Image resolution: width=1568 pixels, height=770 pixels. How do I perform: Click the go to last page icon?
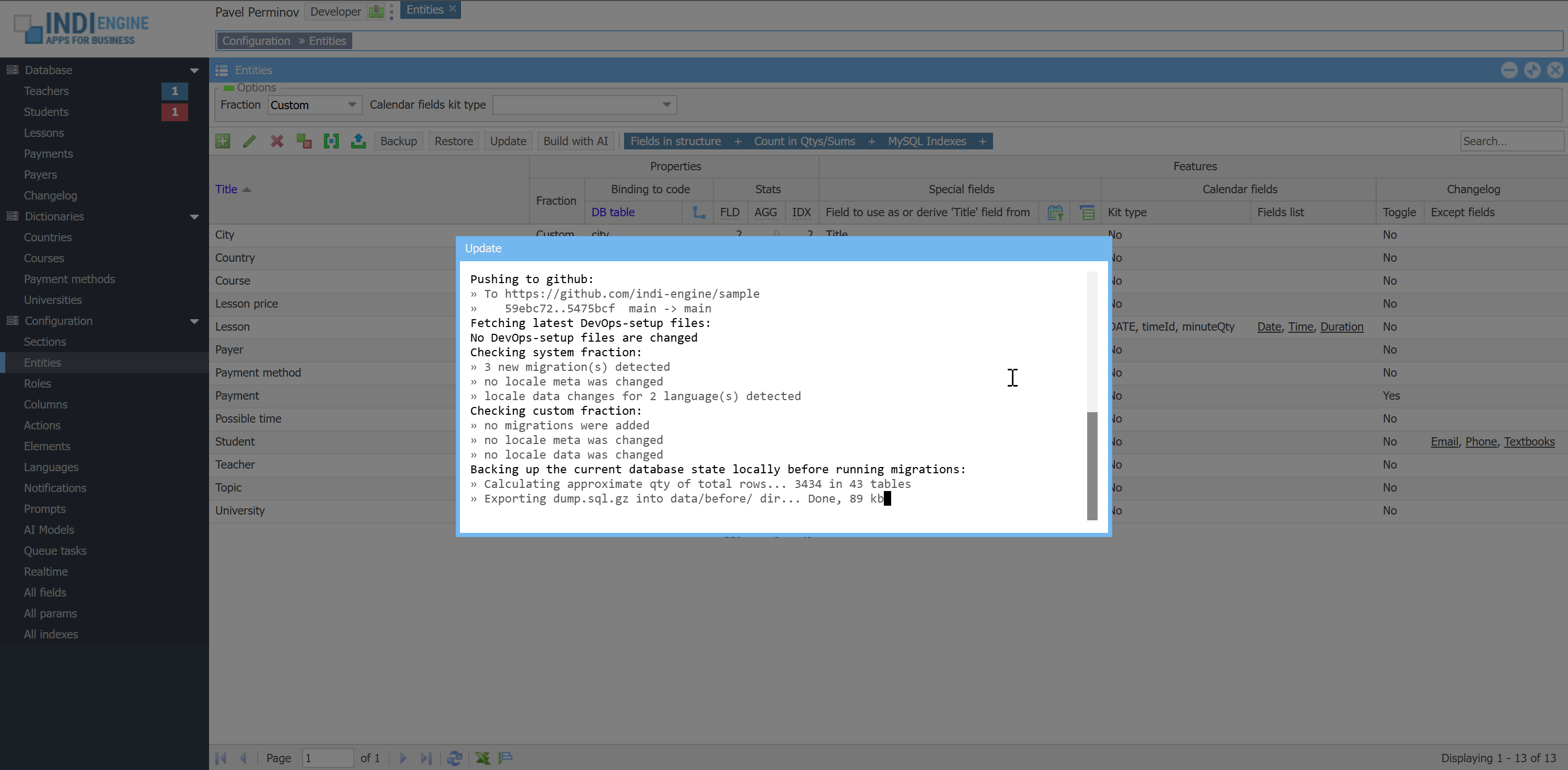[x=426, y=758]
